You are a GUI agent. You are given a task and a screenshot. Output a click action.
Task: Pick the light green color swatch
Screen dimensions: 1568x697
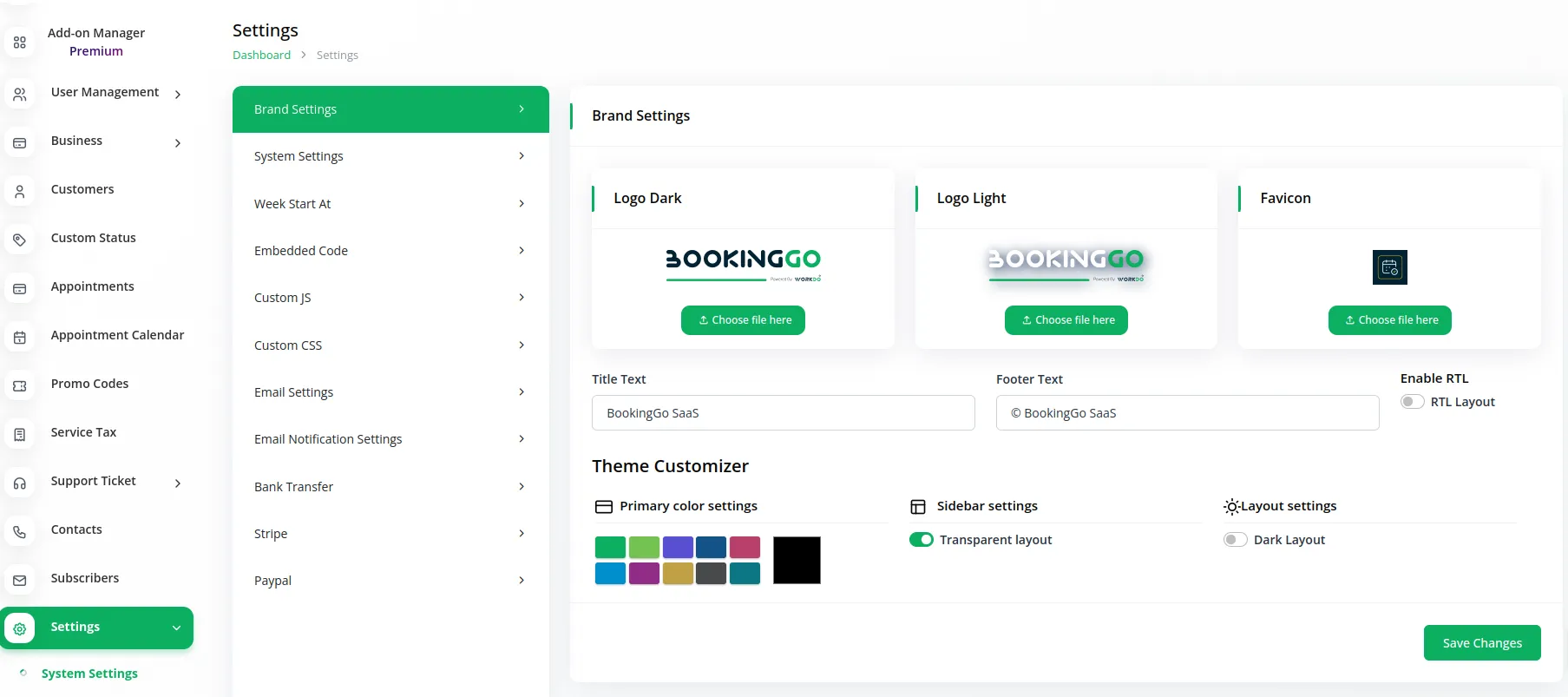pyautogui.click(x=644, y=547)
